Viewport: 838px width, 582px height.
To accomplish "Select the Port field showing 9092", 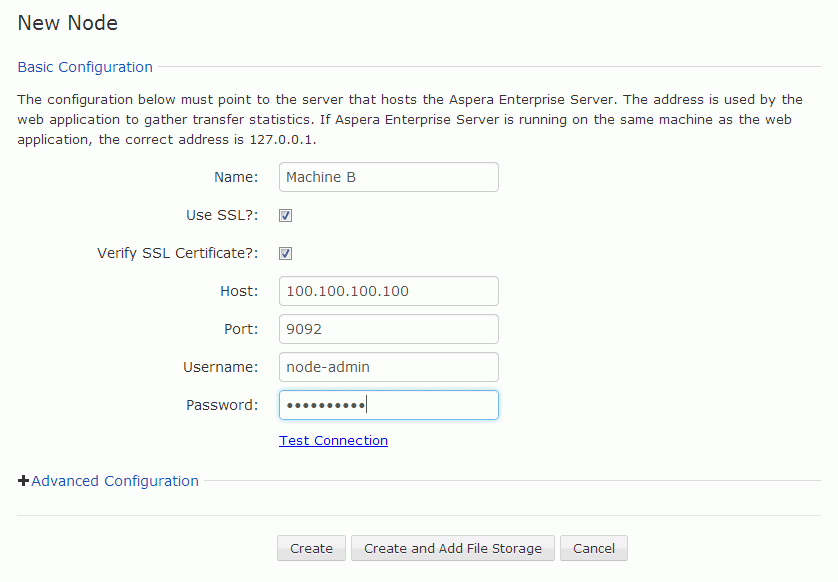I will click(389, 329).
